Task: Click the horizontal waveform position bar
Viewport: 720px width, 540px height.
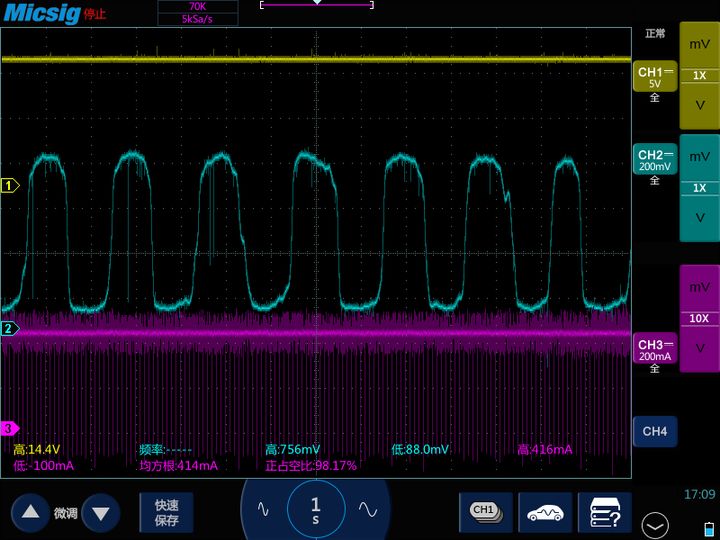Action: [317, 5]
